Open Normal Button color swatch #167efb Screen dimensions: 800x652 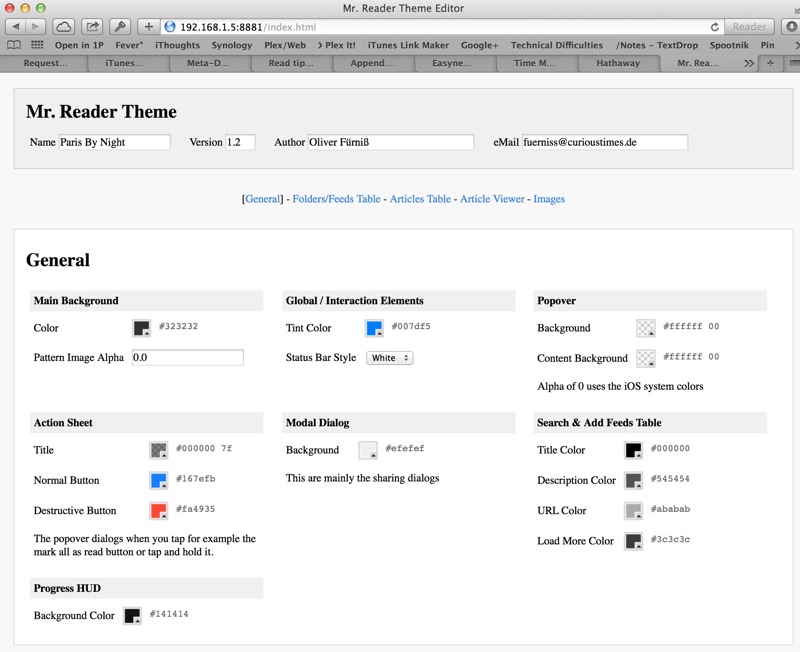pos(159,480)
